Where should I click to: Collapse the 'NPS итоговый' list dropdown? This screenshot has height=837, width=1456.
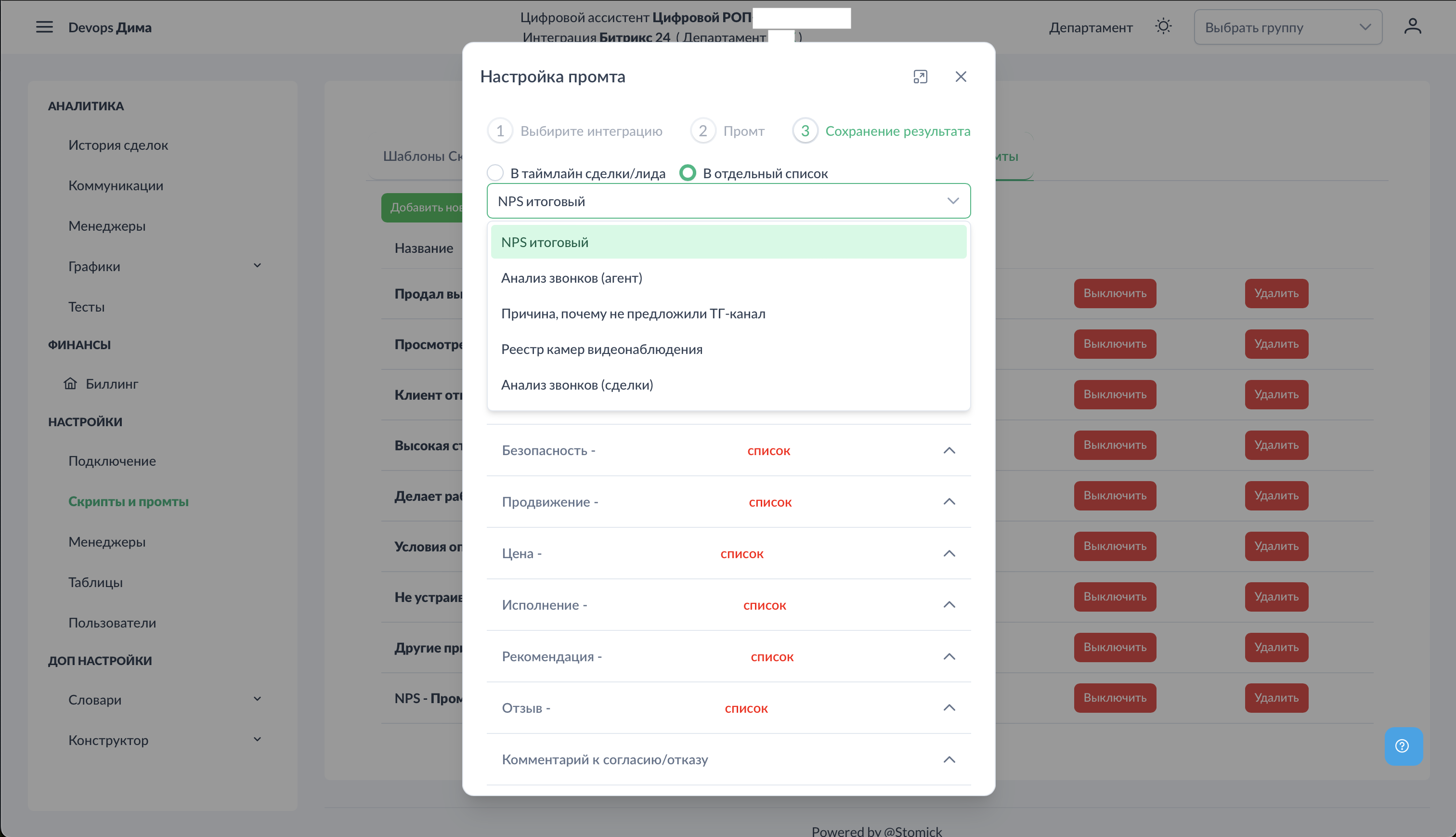[x=953, y=201]
